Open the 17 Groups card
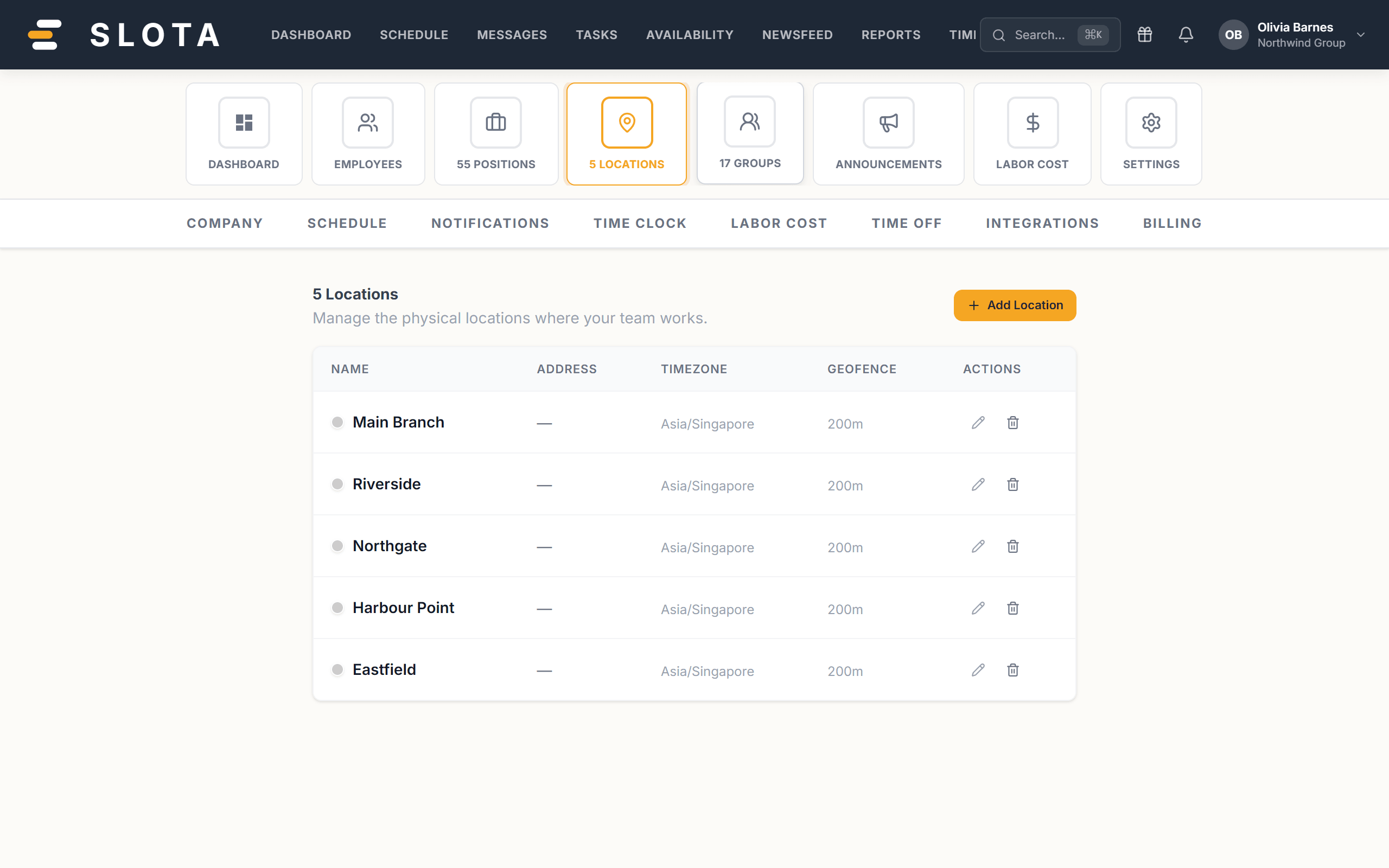The image size is (1389, 868). 750,132
